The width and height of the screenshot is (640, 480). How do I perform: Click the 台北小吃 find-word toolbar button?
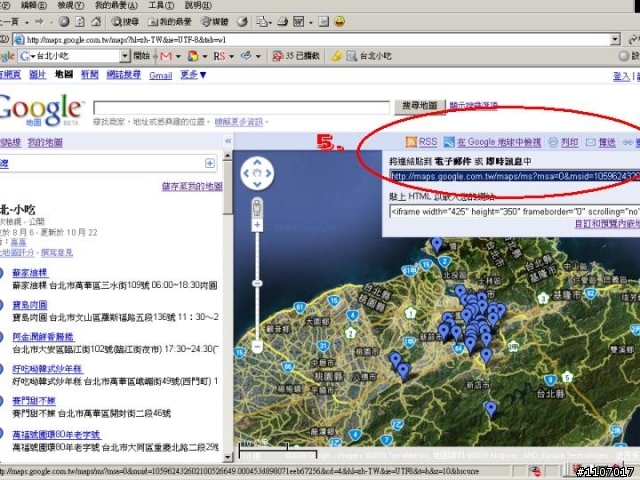(x=369, y=56)
